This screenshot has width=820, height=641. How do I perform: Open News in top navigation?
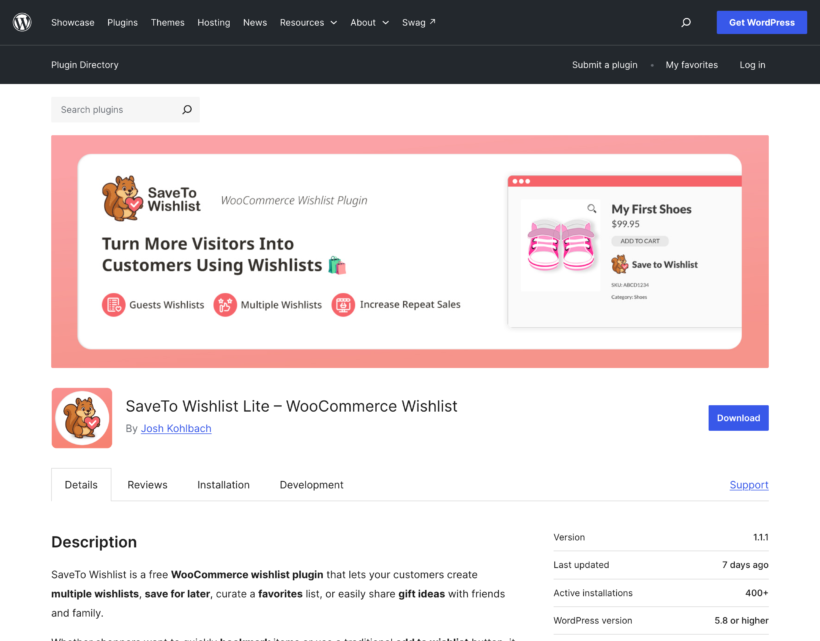(x=255, y=22)
